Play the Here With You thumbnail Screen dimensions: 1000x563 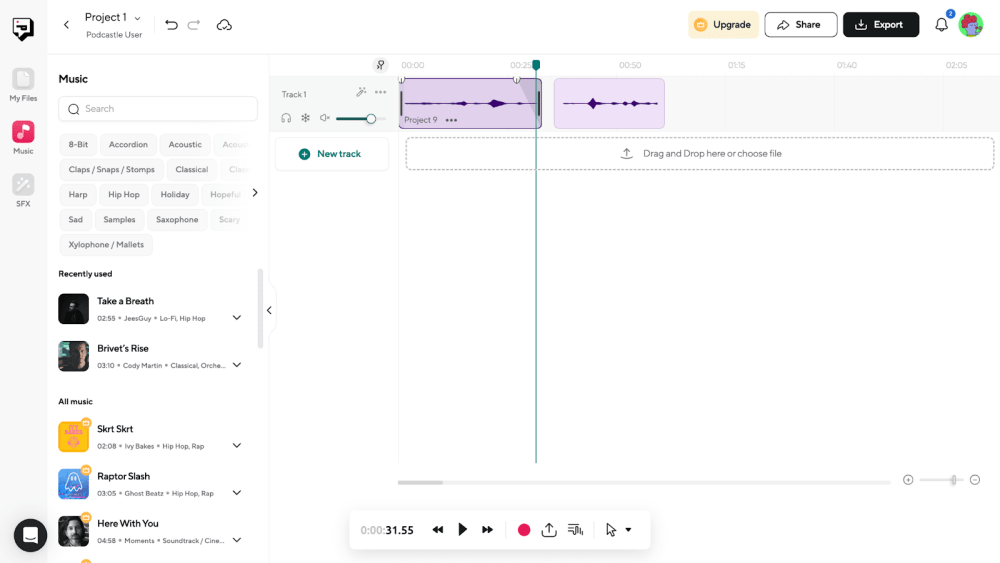tap(73, 531)
